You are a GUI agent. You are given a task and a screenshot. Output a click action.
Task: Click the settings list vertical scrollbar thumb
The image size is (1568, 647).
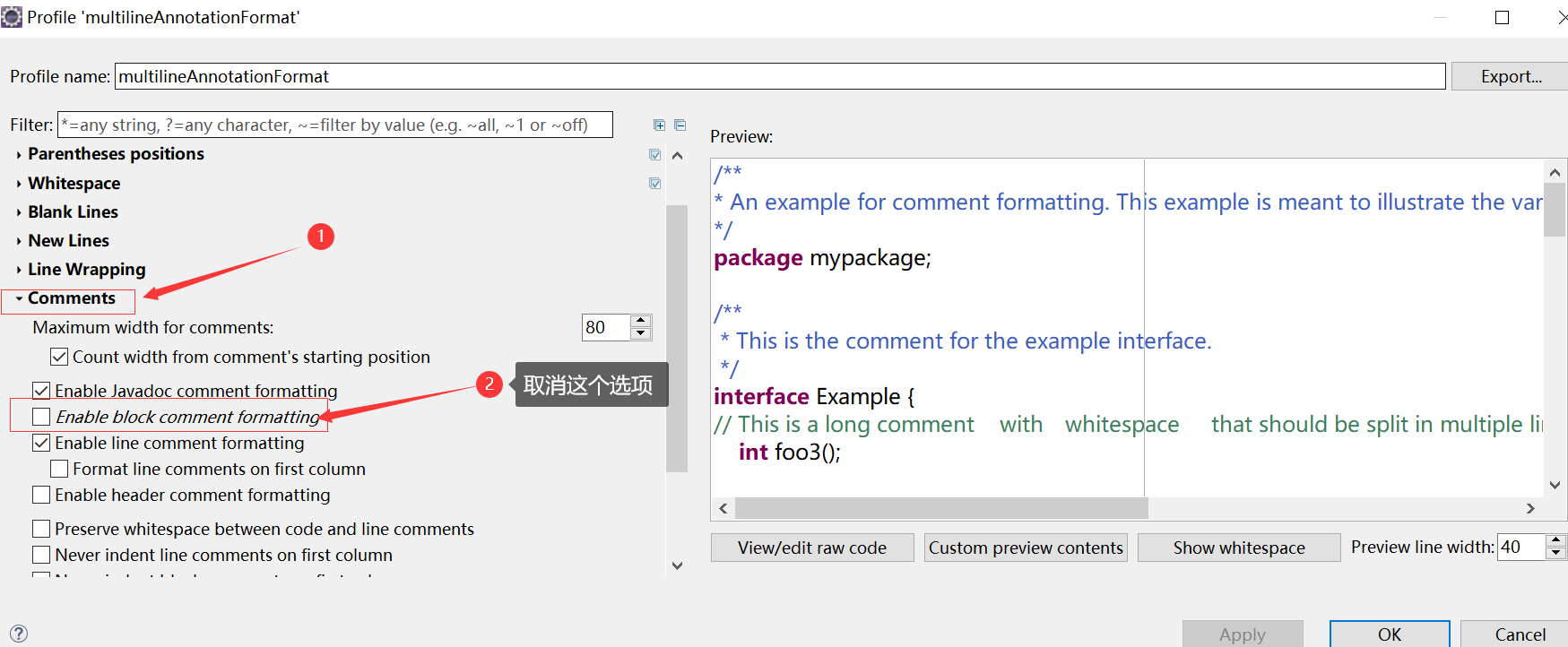(677, 338)
